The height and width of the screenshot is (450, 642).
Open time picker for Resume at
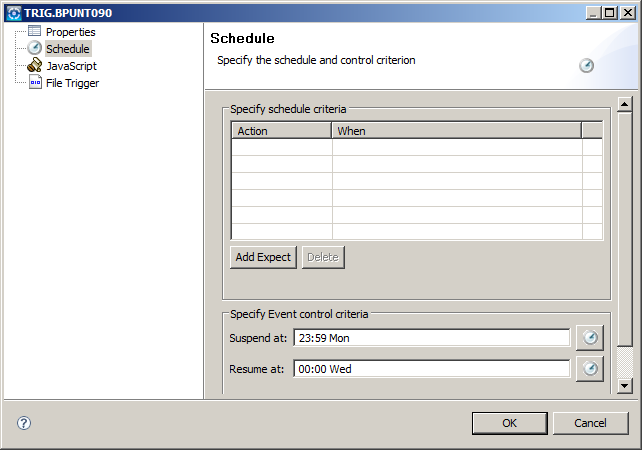click(x=590, y=369)
